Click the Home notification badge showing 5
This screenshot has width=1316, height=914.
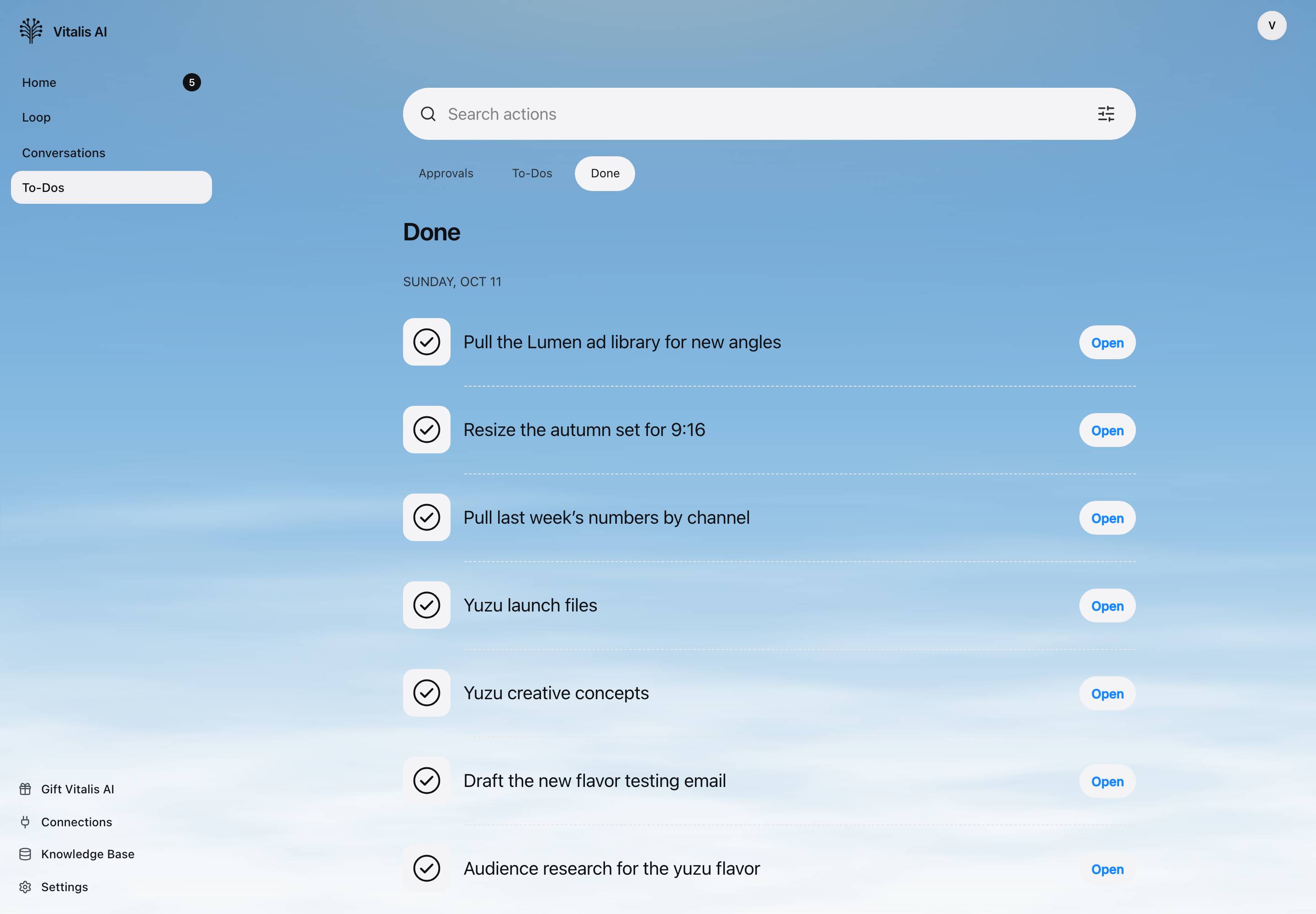tap(192, 82)
